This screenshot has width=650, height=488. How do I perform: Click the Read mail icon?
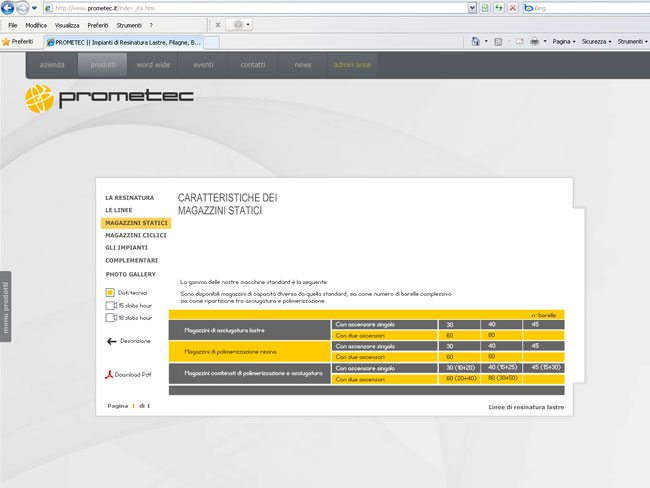(x=520, y=41)
